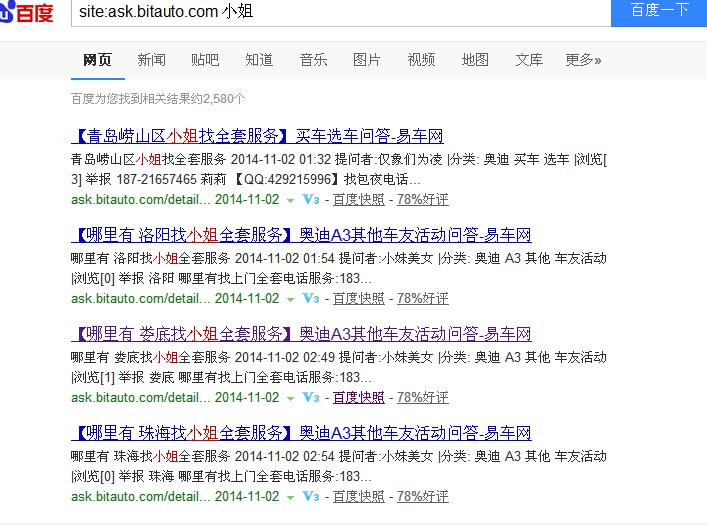Switch to the 新闻 tab
This screenshot has height=525, width=707.
(x=151, y=60)
